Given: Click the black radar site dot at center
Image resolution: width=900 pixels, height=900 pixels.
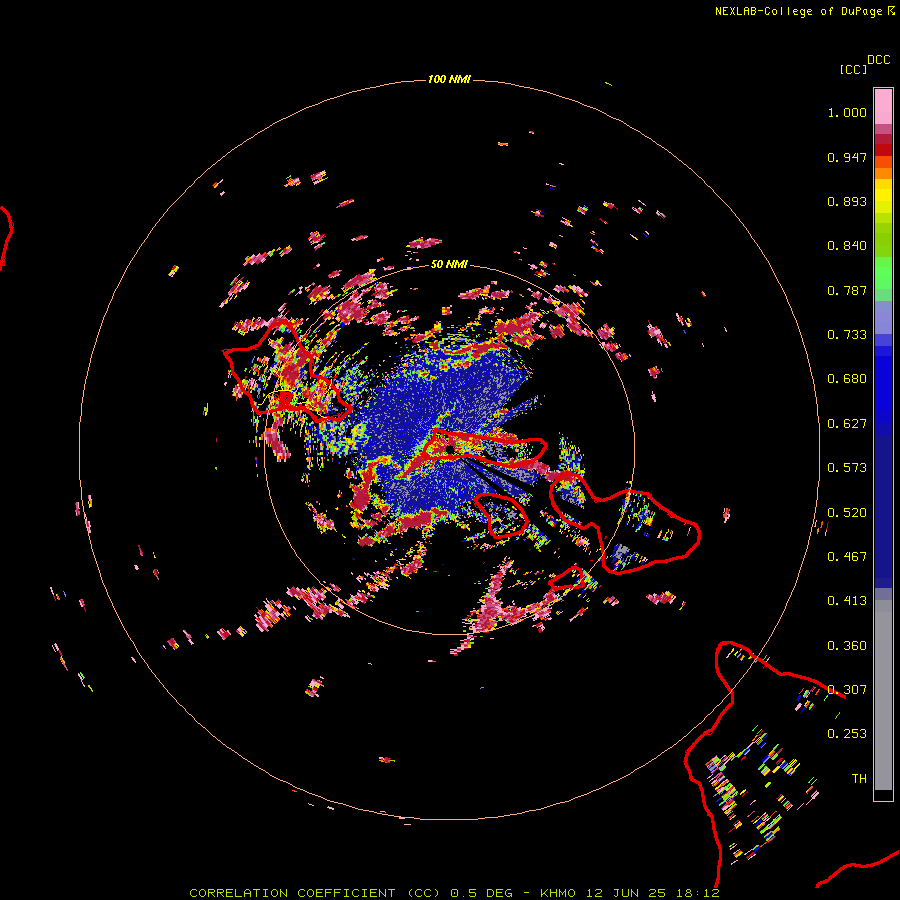Looking at the screenshot, I should [450, 449].
